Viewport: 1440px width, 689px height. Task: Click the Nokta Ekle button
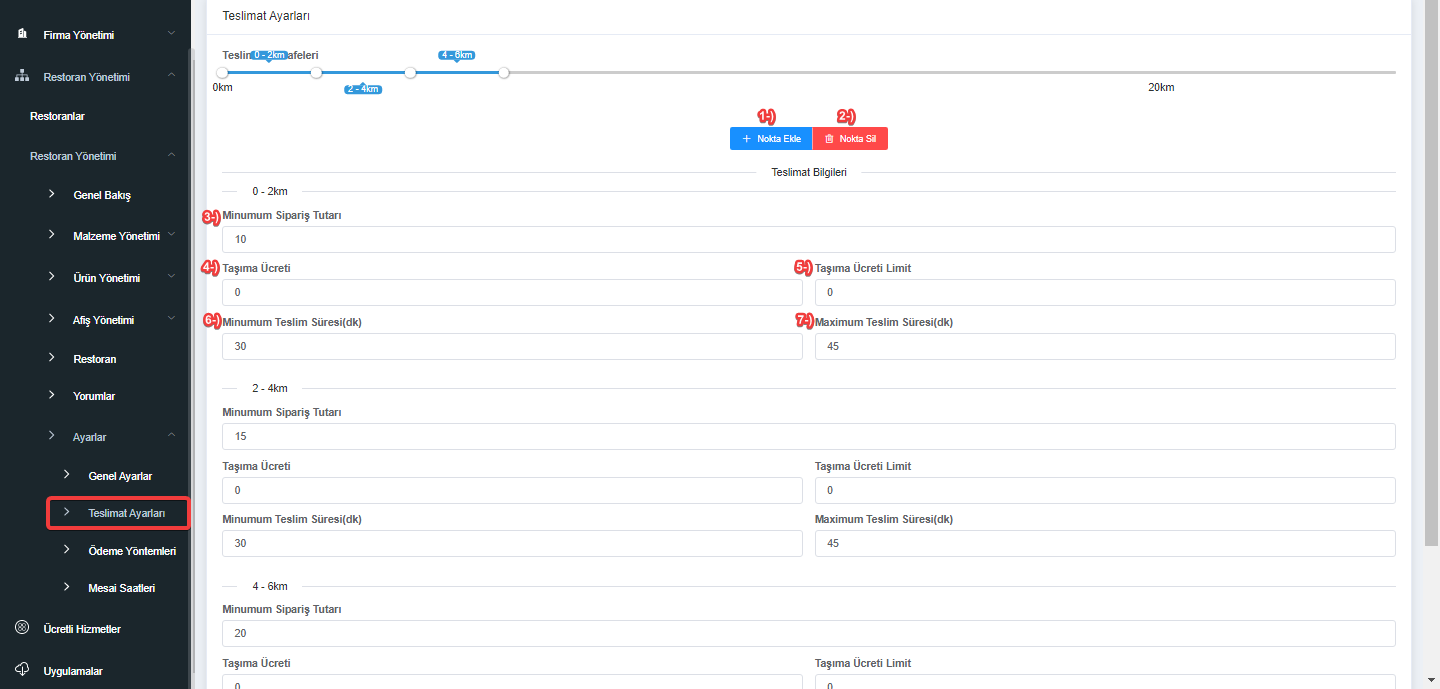point(771,139)
